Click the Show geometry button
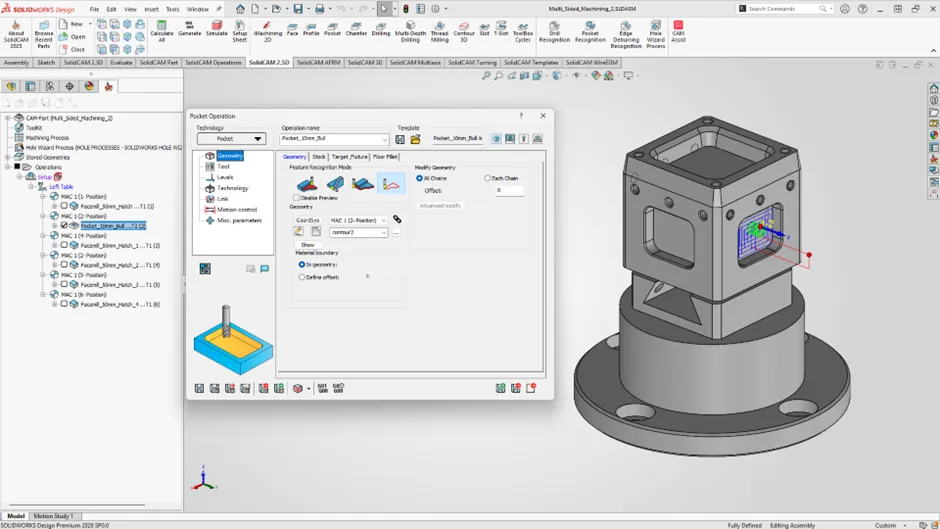The image size is (940, 529). click(x=308, y=245)
